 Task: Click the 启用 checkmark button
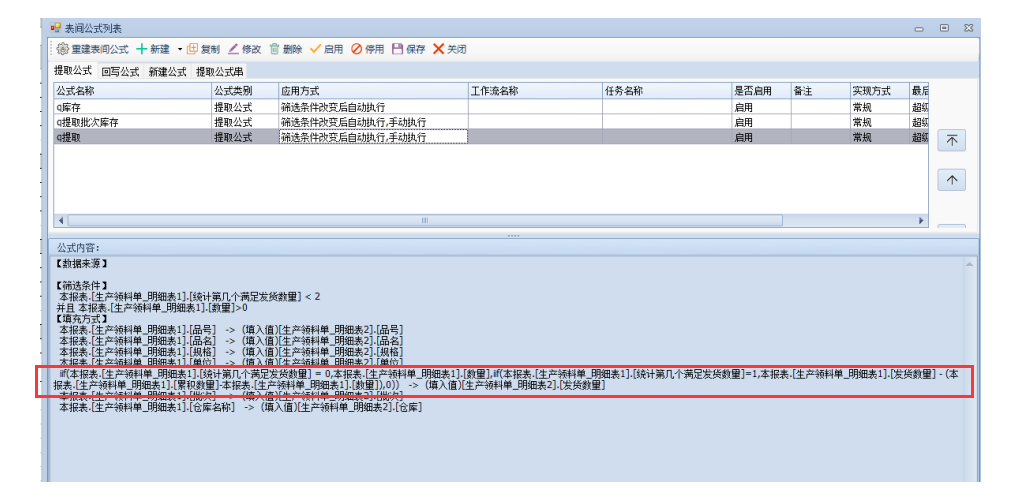[326, 49]
